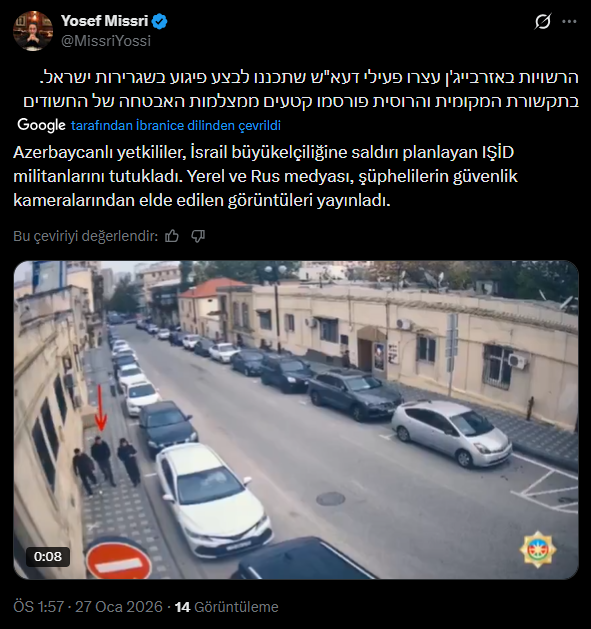Open the three-dot more options menu
591x629 pixels.
[x=569, y=22]
